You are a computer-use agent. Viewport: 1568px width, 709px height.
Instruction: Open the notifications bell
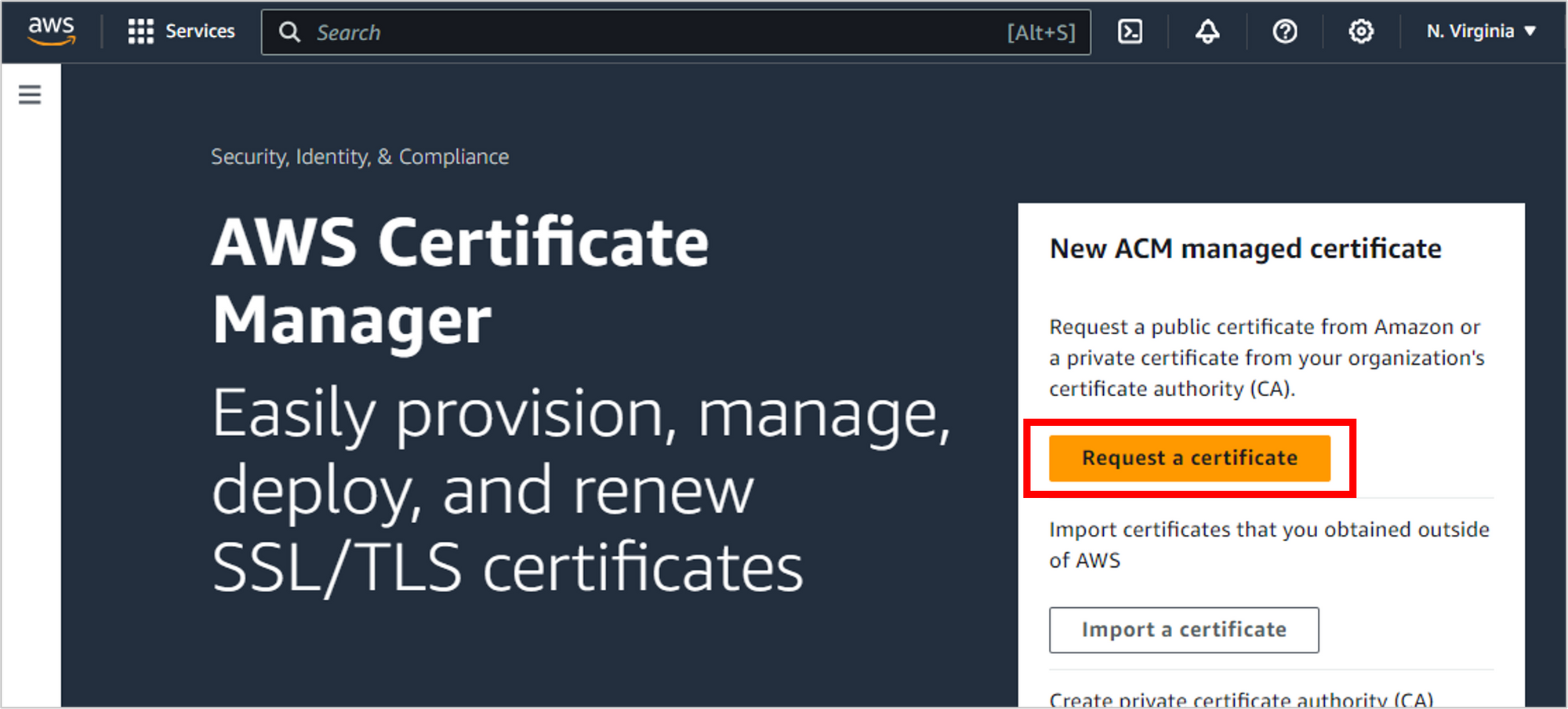[x=1207, y=31]
